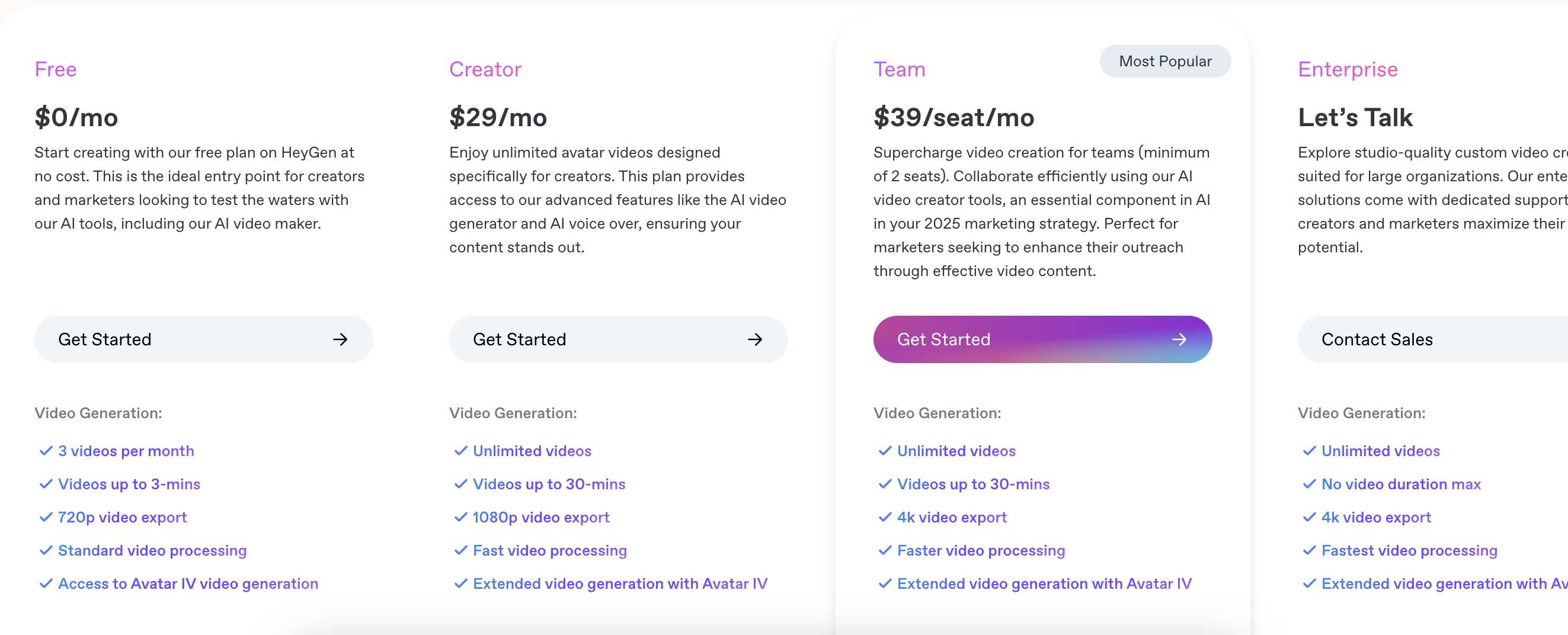Click the Creator plan title

coord(485,69)
